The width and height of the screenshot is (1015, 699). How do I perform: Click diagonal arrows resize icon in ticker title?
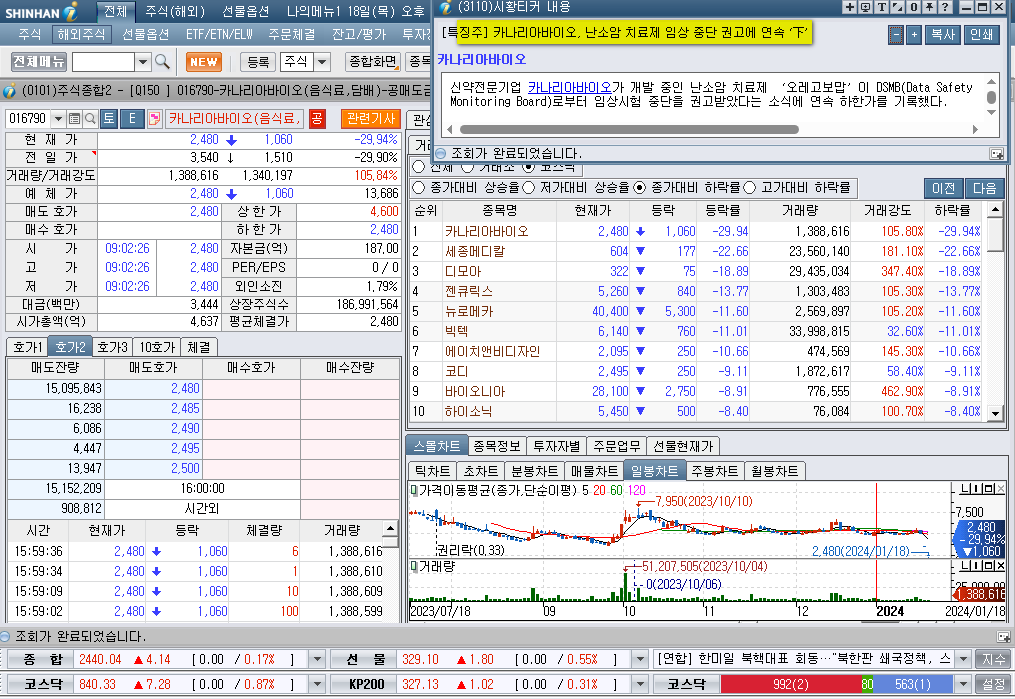click(897, 7)
